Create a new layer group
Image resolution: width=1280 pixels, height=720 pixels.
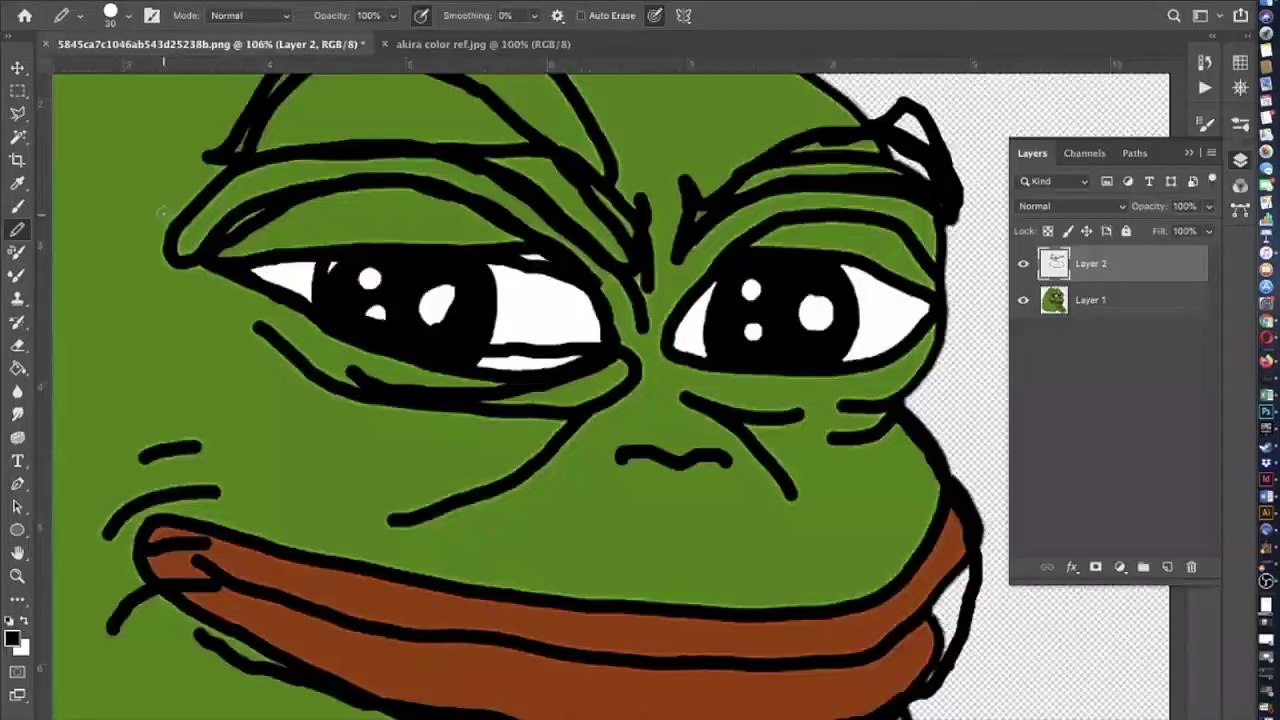1143,567
